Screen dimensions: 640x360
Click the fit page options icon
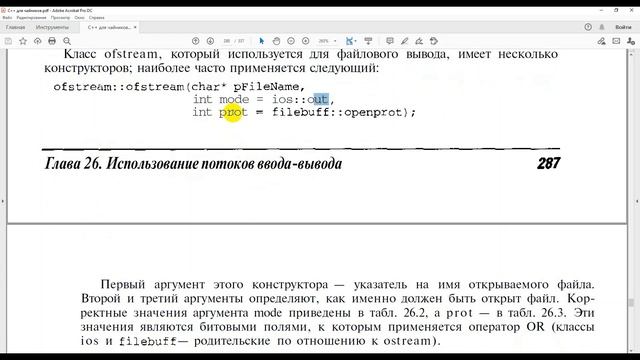tap(351, 41)
